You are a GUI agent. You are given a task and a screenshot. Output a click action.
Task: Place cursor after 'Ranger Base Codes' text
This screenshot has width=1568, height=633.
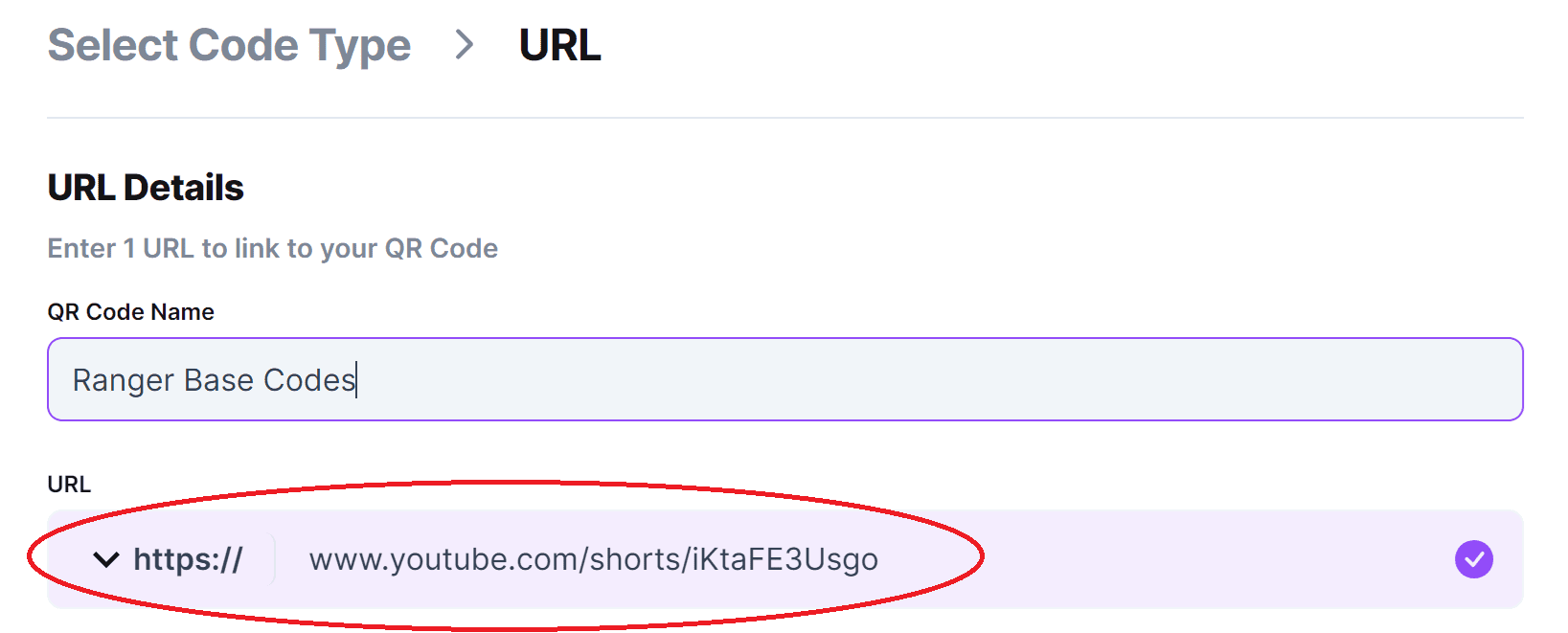(x=356, y=380)
